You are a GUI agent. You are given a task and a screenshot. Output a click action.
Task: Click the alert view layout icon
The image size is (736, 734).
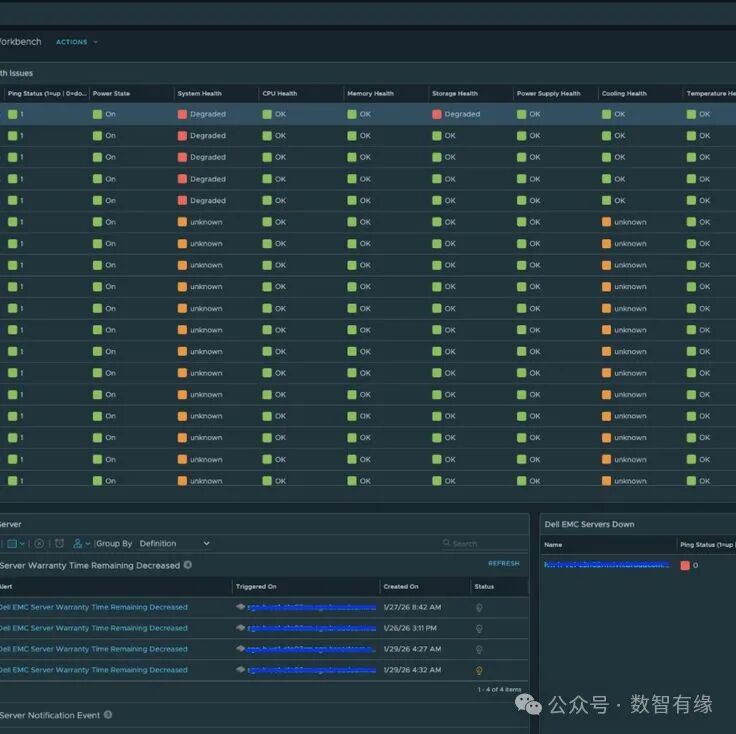14,544
